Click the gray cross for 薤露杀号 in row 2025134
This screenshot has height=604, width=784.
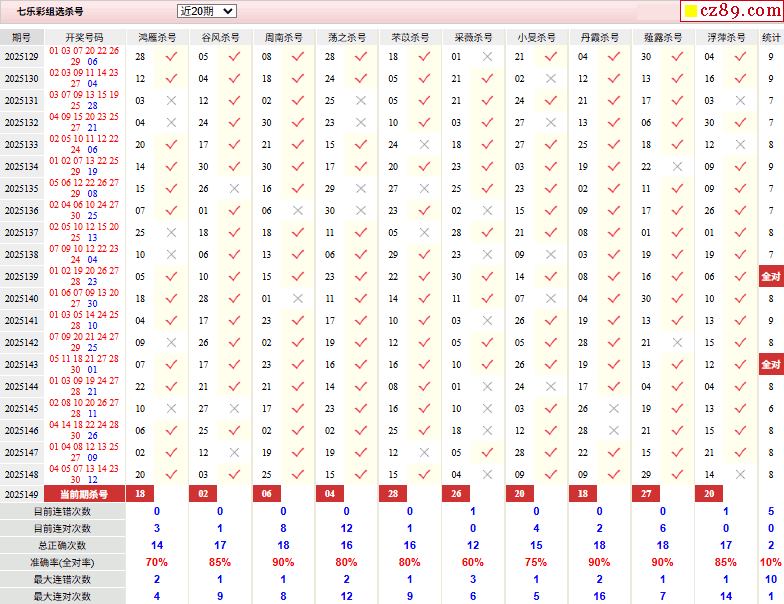click(677, 167)
